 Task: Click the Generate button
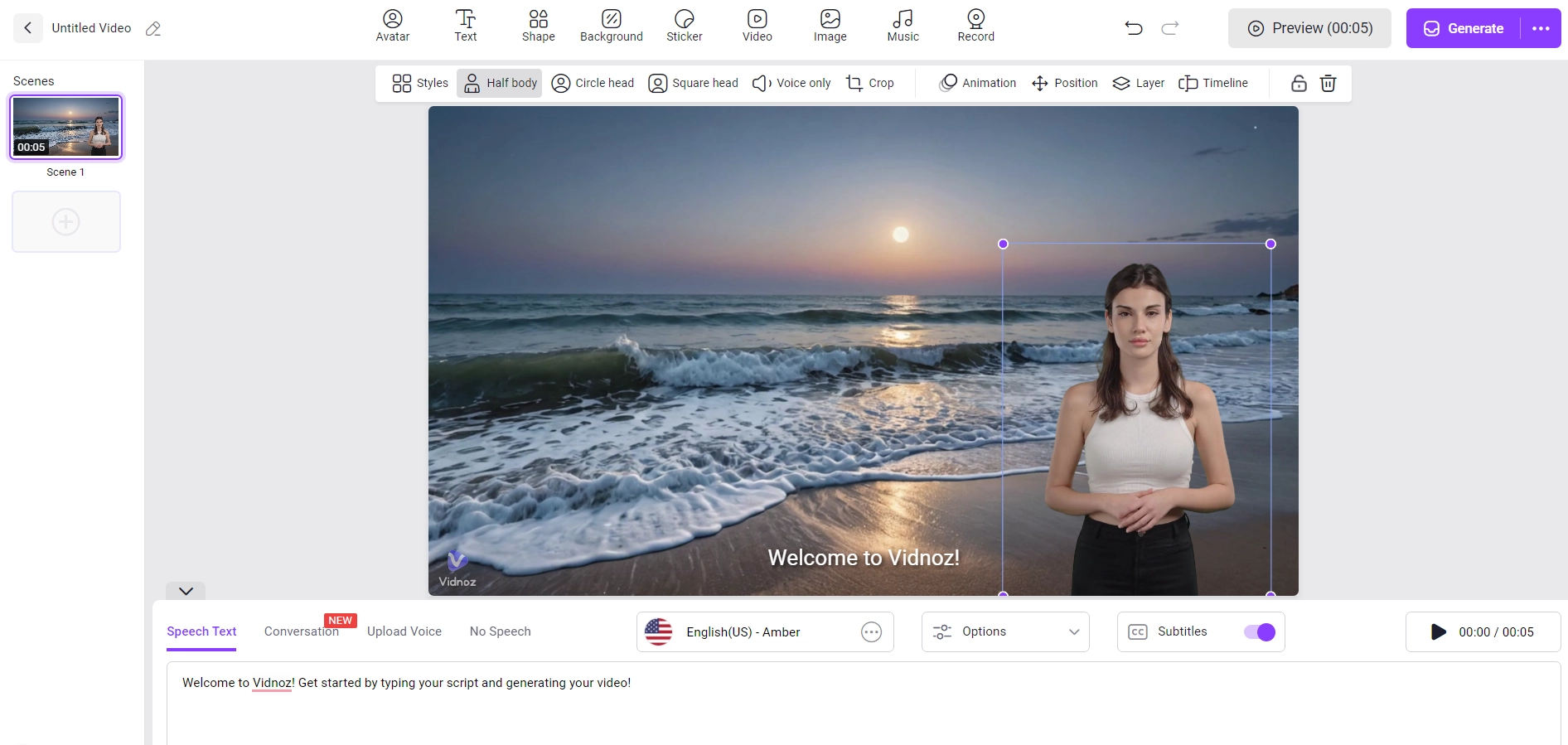pos(1464,28)
